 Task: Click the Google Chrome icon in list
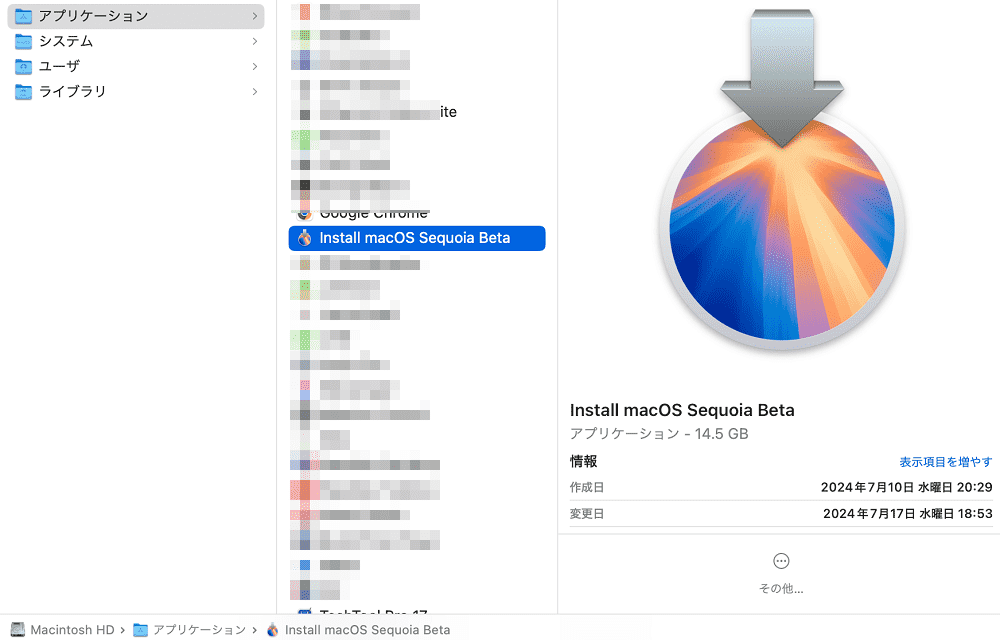305,215
